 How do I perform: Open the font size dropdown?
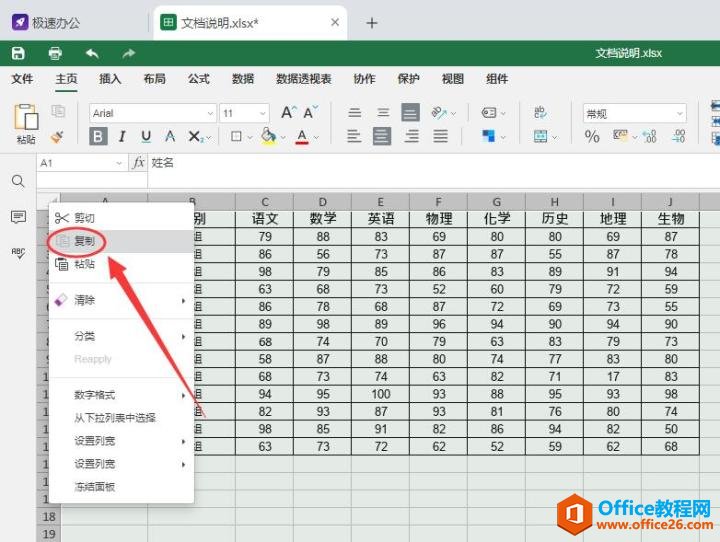pos(244,113)
